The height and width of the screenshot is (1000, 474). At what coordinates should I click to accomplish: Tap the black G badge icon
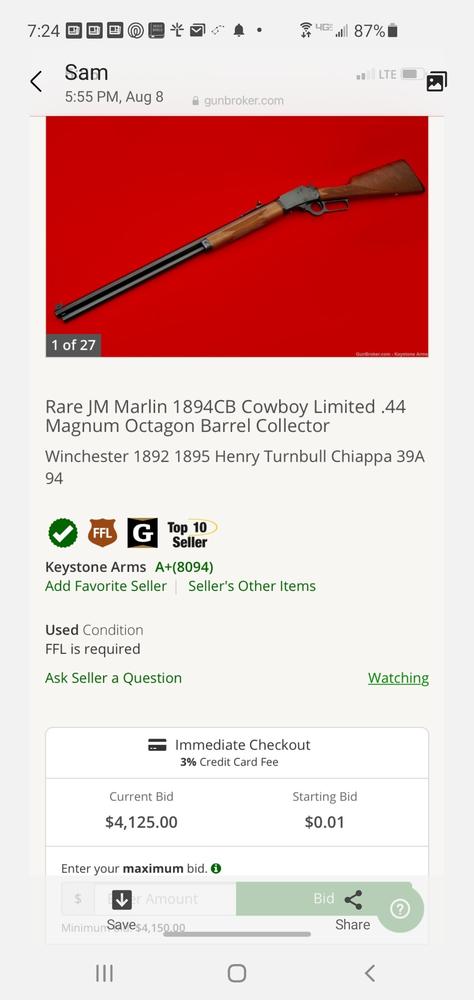[142, 533]
